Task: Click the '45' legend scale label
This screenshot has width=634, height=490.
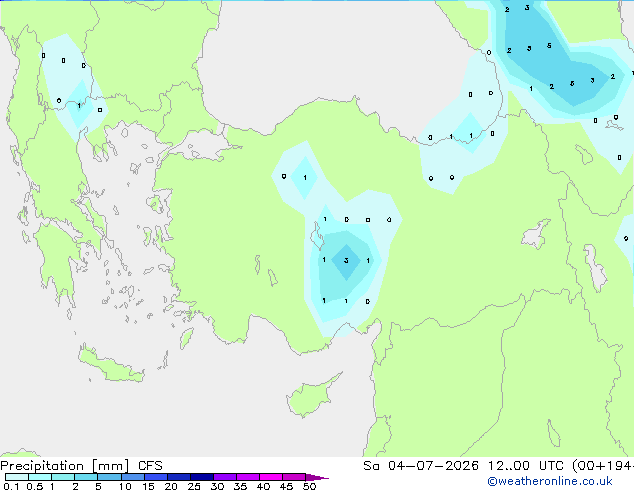Action: pyautogui.click(x=286, y=486)
